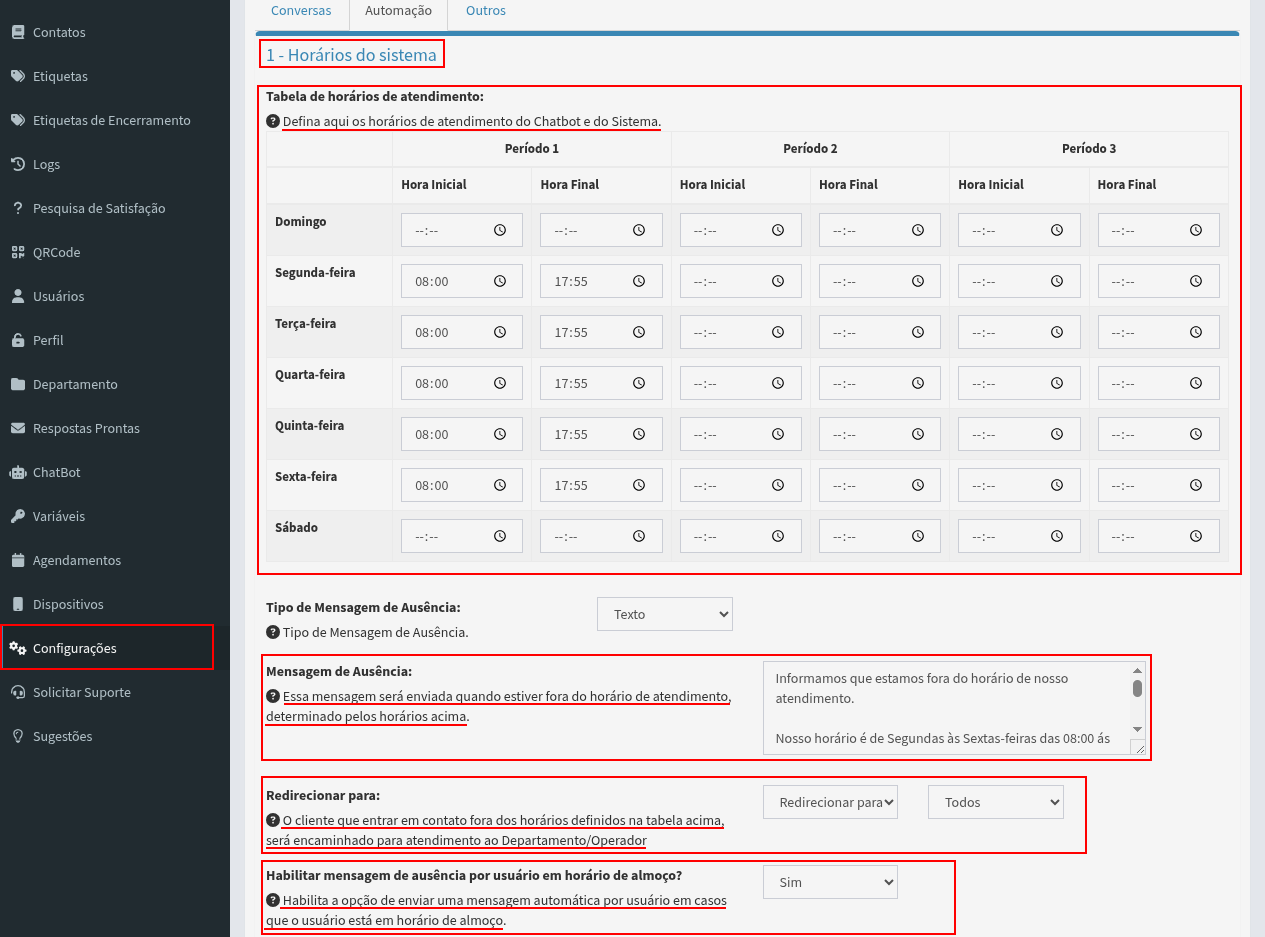Expand the Tipo de Mensagem de Ausência dropdown
1265x937 pixels.
(x=665, y=614)
